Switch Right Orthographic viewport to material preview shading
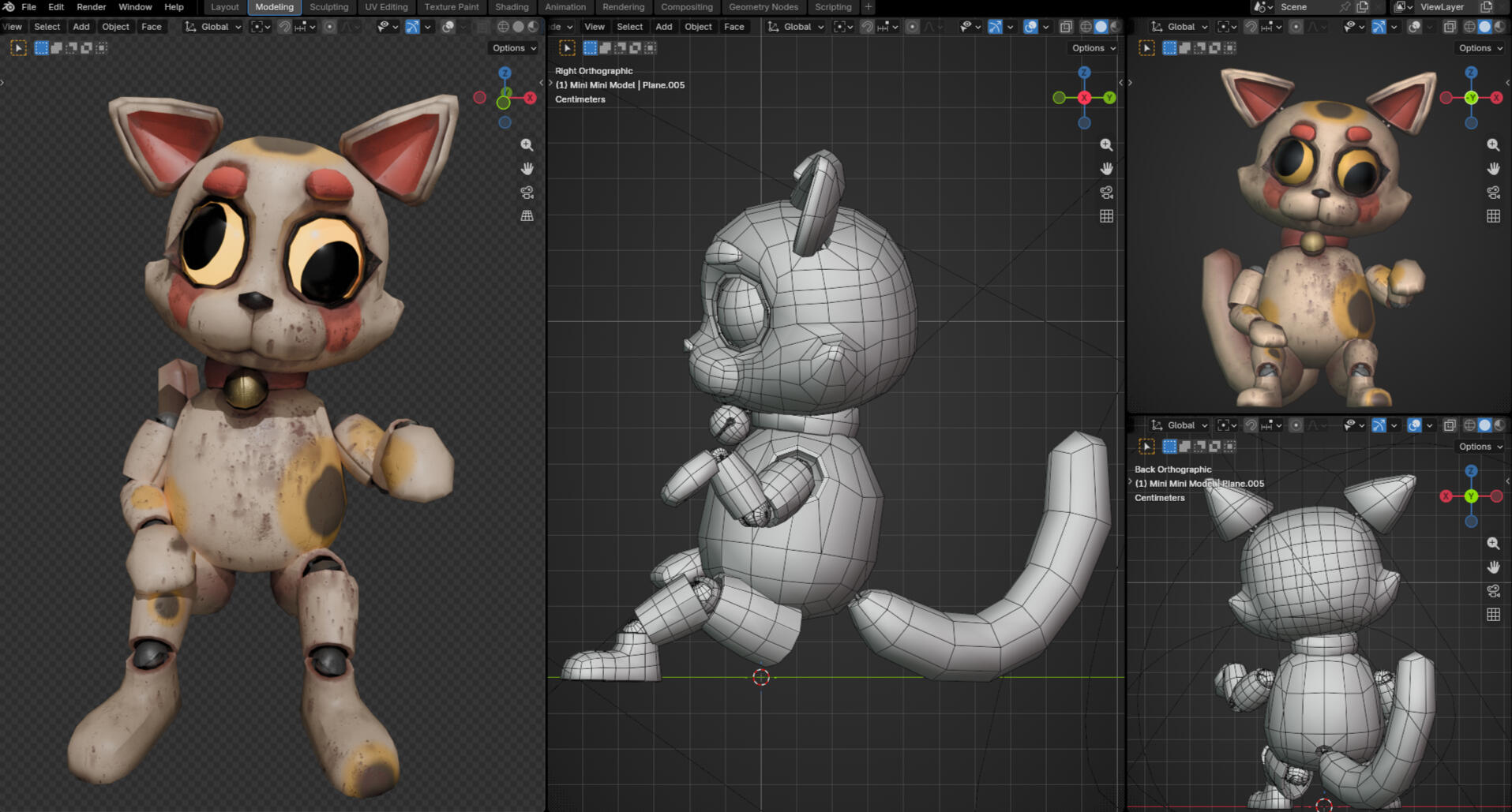 coord(1116,27)
